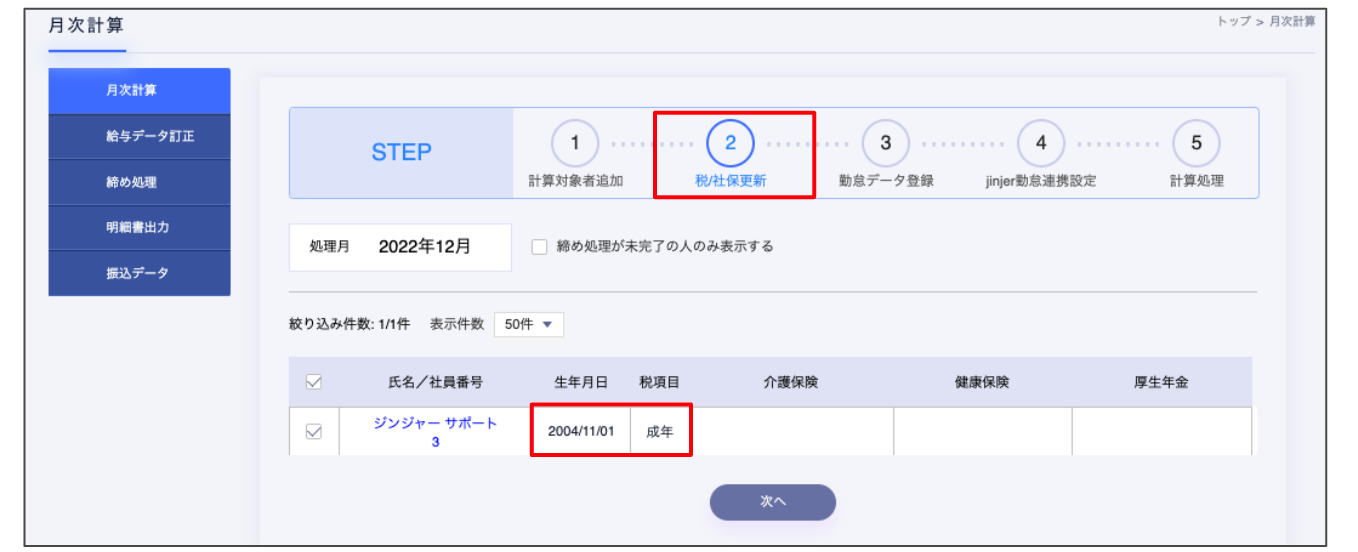Select 給与データ訂正 in the sidebar

139,137
